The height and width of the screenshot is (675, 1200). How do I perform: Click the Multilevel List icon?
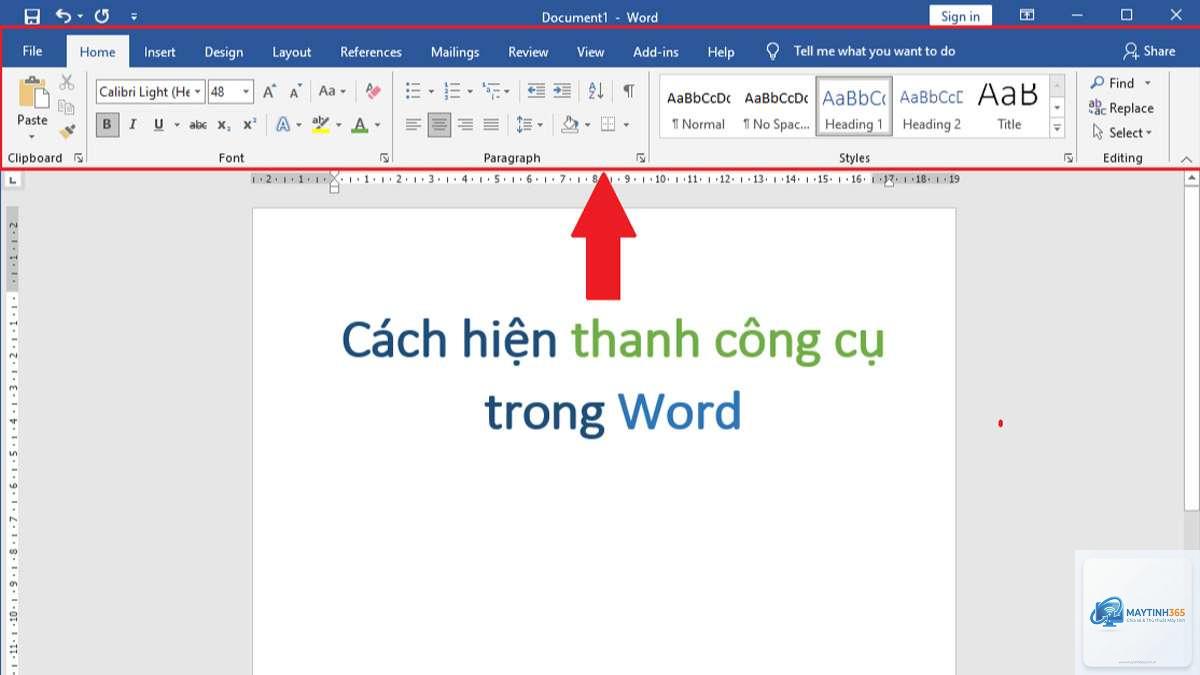(x=490, y=91)
